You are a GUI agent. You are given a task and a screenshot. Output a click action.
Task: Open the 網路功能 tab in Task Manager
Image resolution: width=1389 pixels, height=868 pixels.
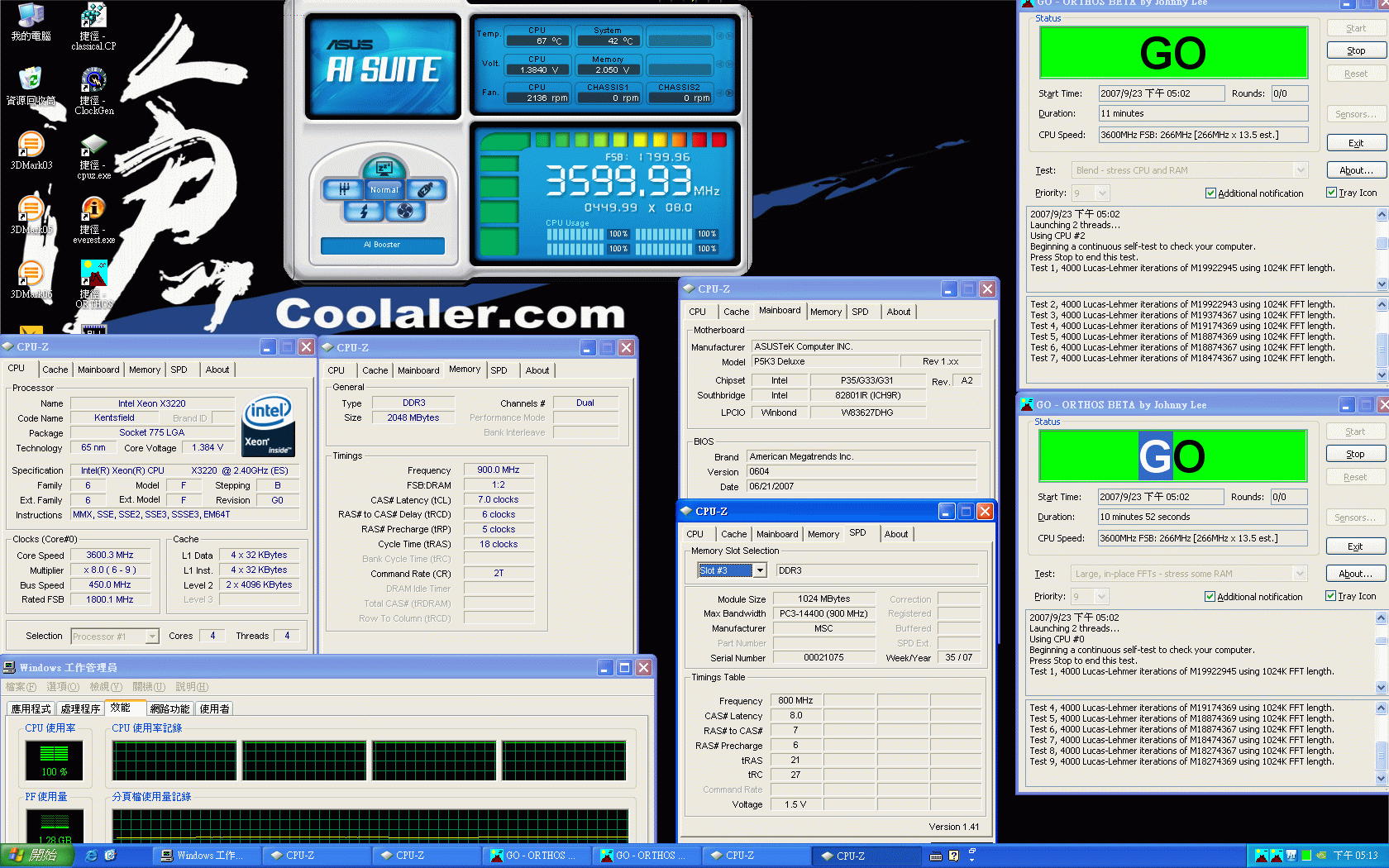[169, 709]
